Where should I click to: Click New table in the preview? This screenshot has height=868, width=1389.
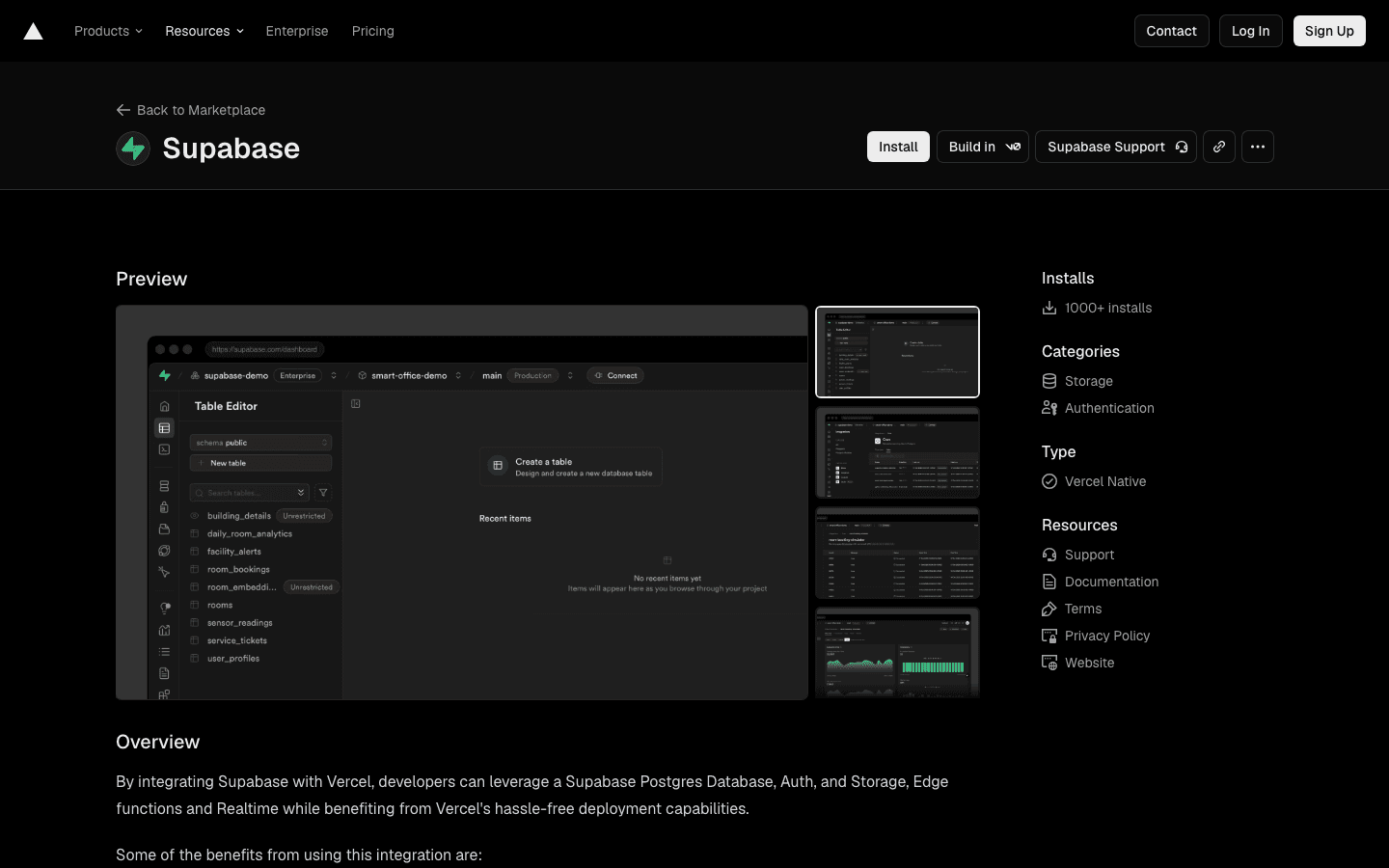pos(260,463)
